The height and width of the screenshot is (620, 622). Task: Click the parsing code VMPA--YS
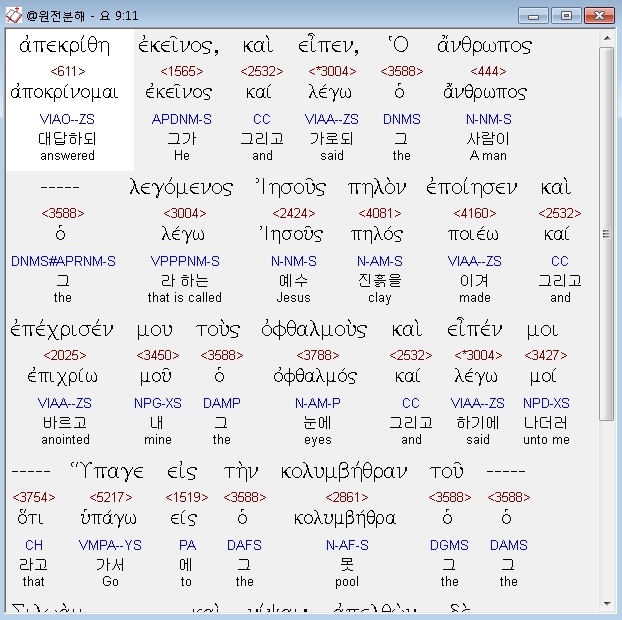pyautogui.click(x=110, y=545)
